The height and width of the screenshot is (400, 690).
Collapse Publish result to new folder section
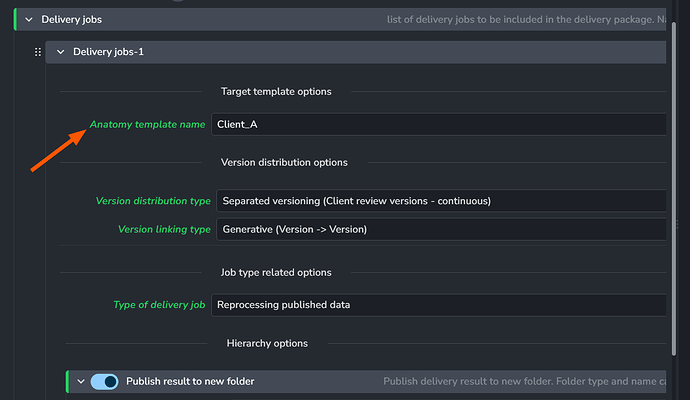click(x=81, y=382)
